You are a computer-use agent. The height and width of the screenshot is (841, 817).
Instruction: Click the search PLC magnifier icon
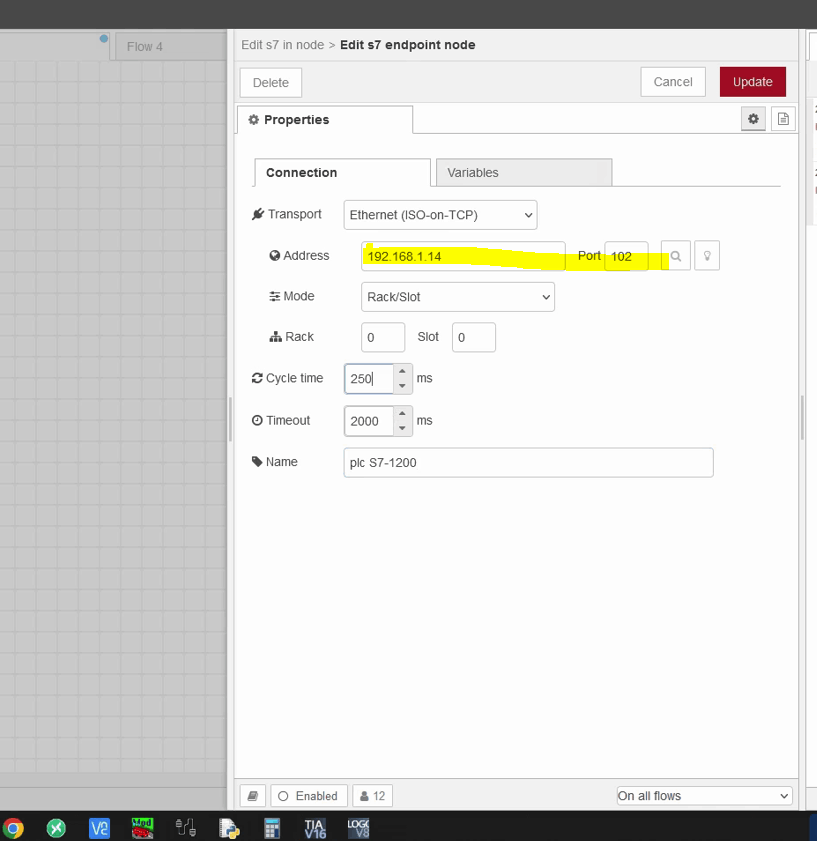click(x=675, y=256)
